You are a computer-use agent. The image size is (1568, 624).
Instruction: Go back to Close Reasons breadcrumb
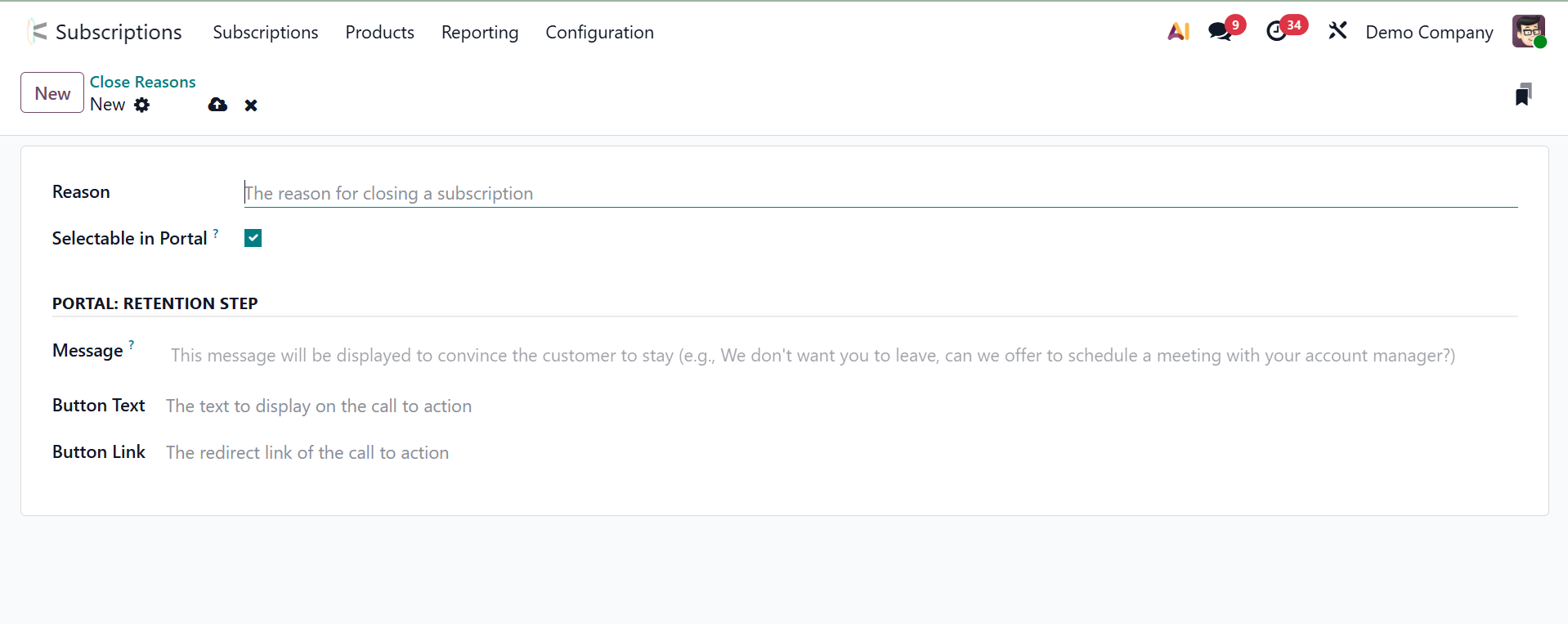pos(142,82)
